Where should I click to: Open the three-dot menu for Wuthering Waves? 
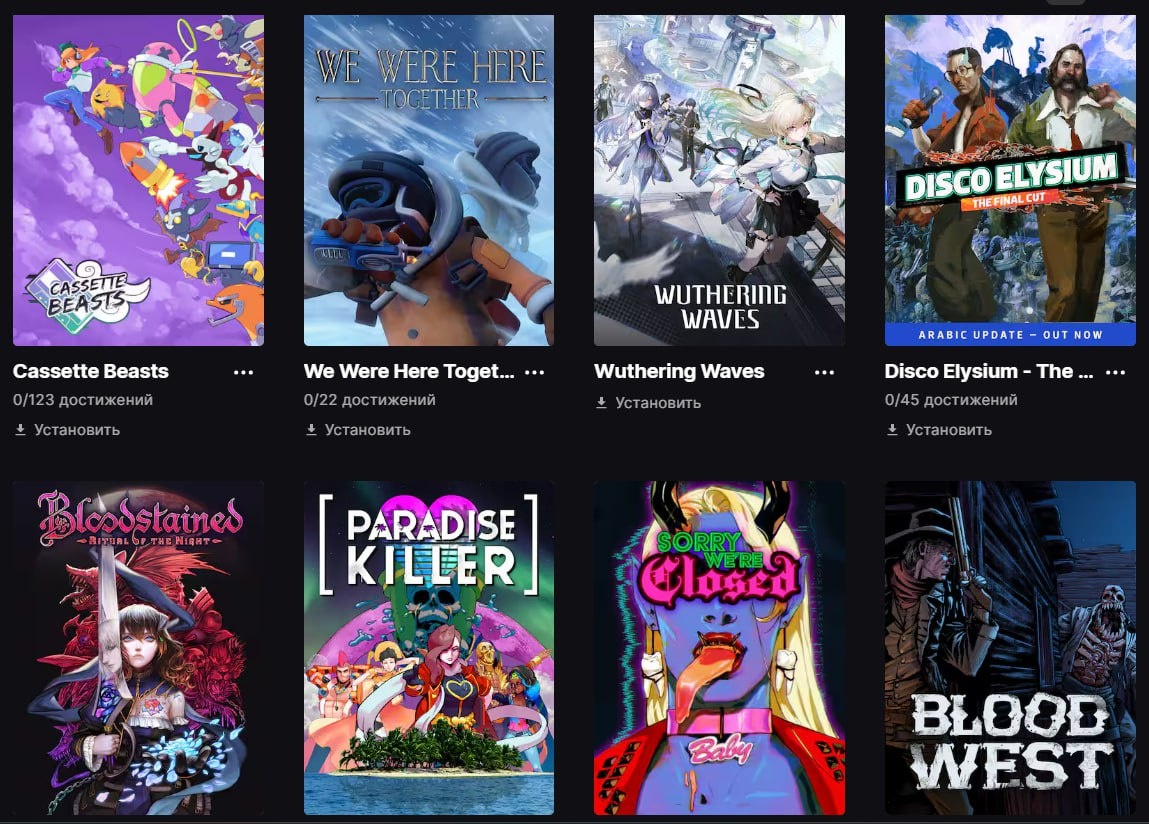pos(824,372)
